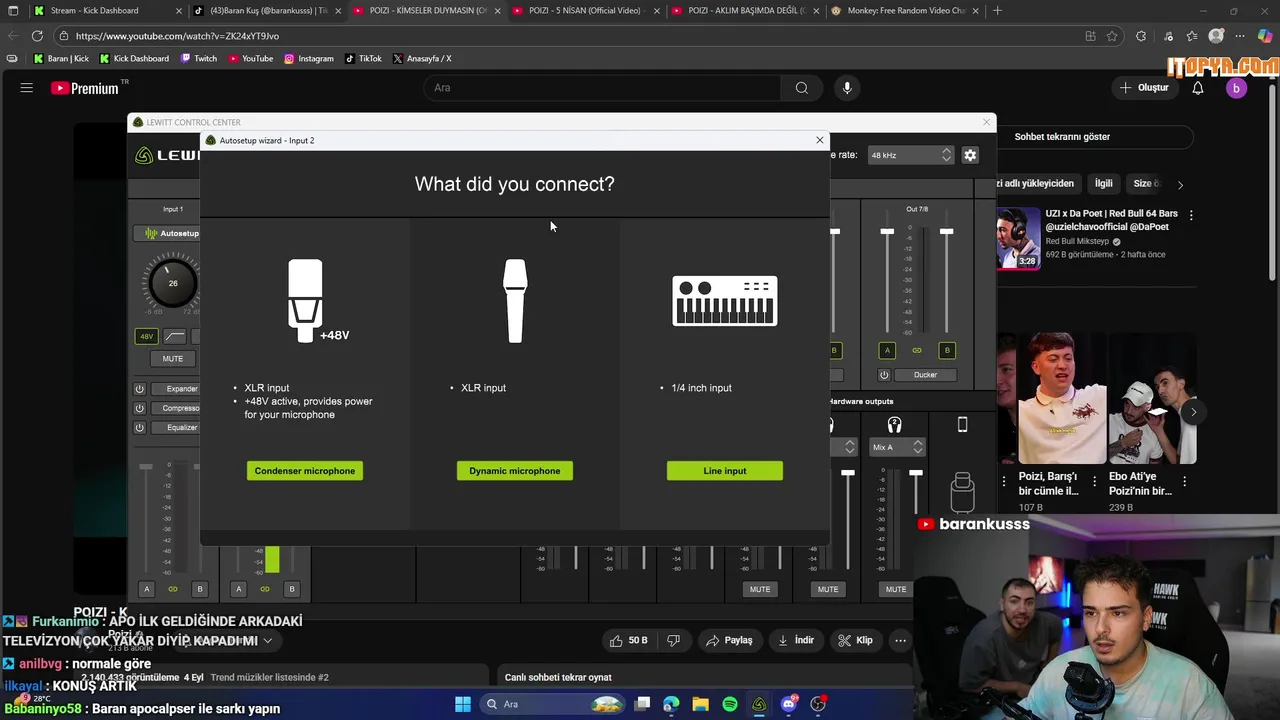Screen dimensions: 1280x720
Task: Choose the Line input option
Action: [725, 471]
